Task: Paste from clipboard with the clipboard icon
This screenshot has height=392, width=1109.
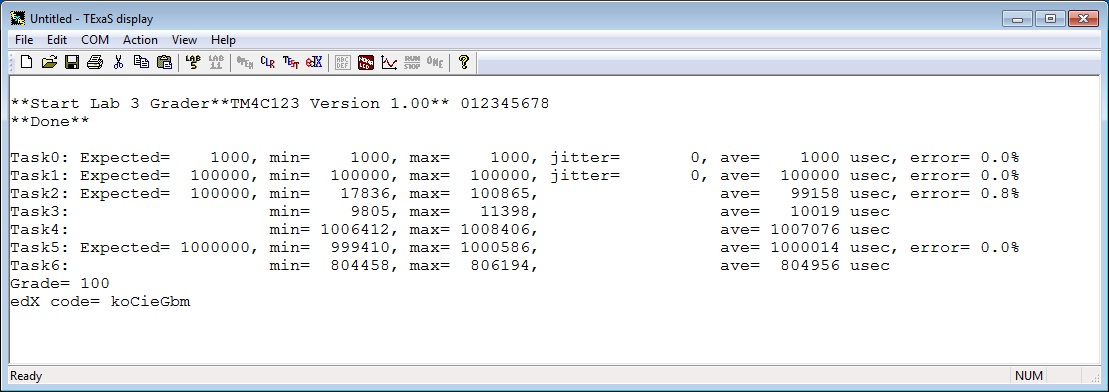Action: (x=164, y=62)
